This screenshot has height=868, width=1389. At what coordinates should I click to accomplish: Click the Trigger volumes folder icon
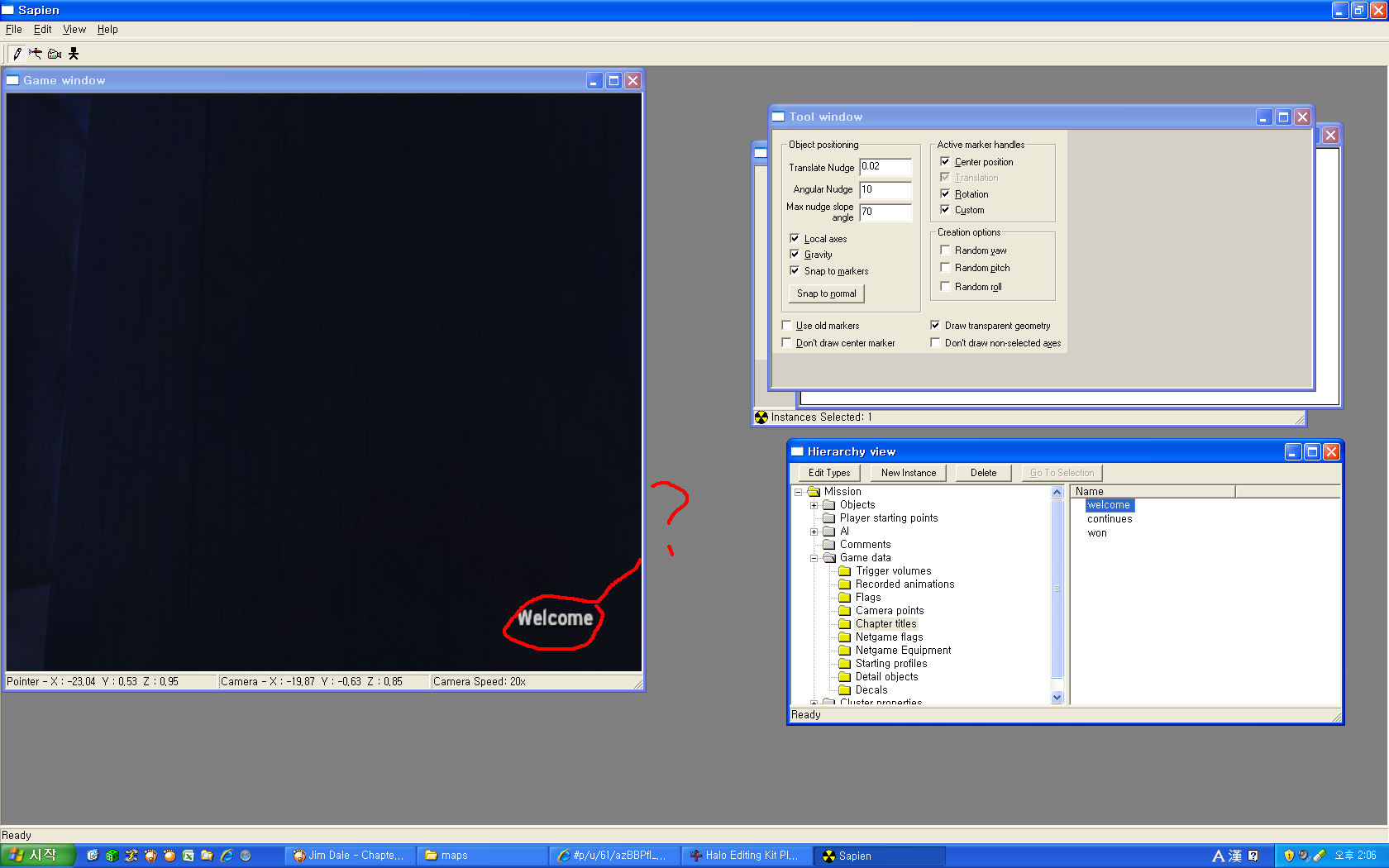845,571
